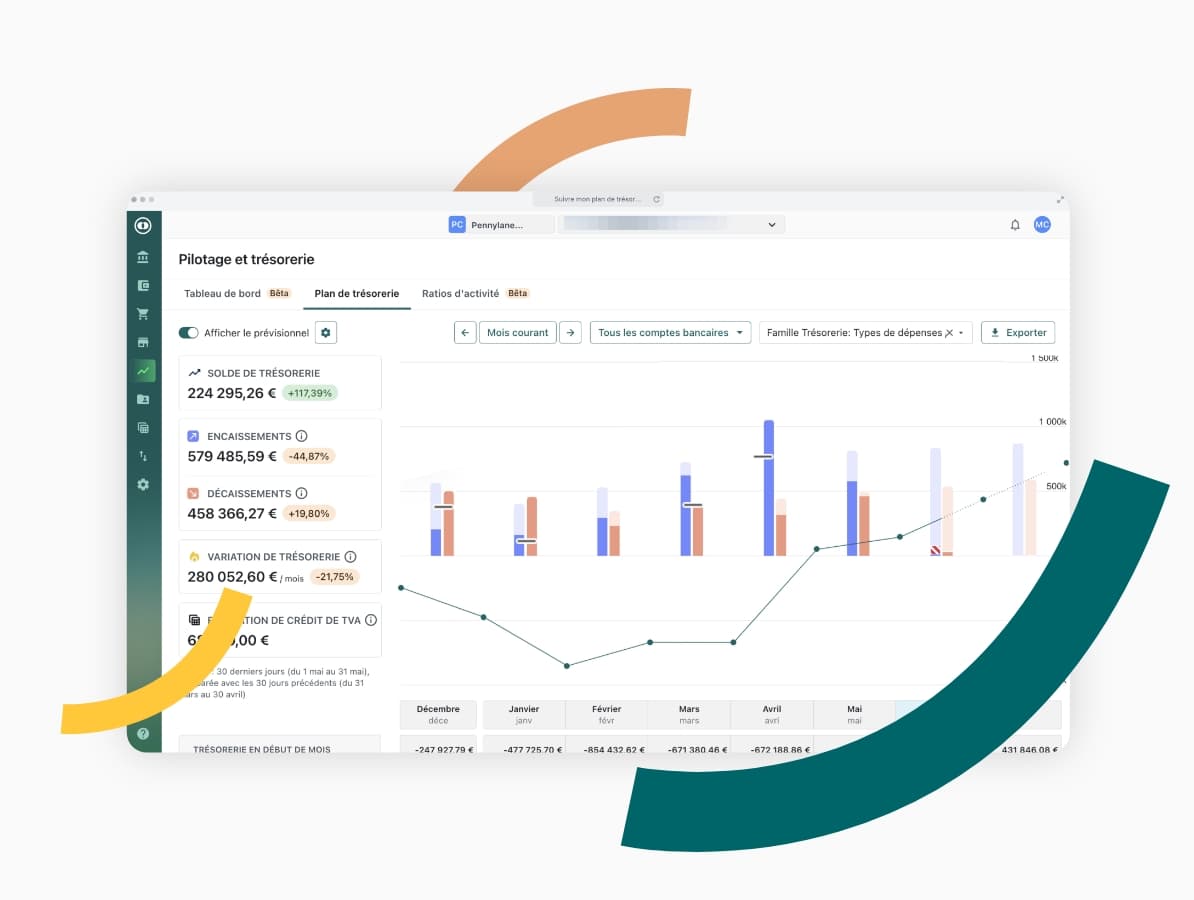The width and height of the screenshot is (1194, 900).
Task: Click the Exporter button
Action: pos(1017,333)
